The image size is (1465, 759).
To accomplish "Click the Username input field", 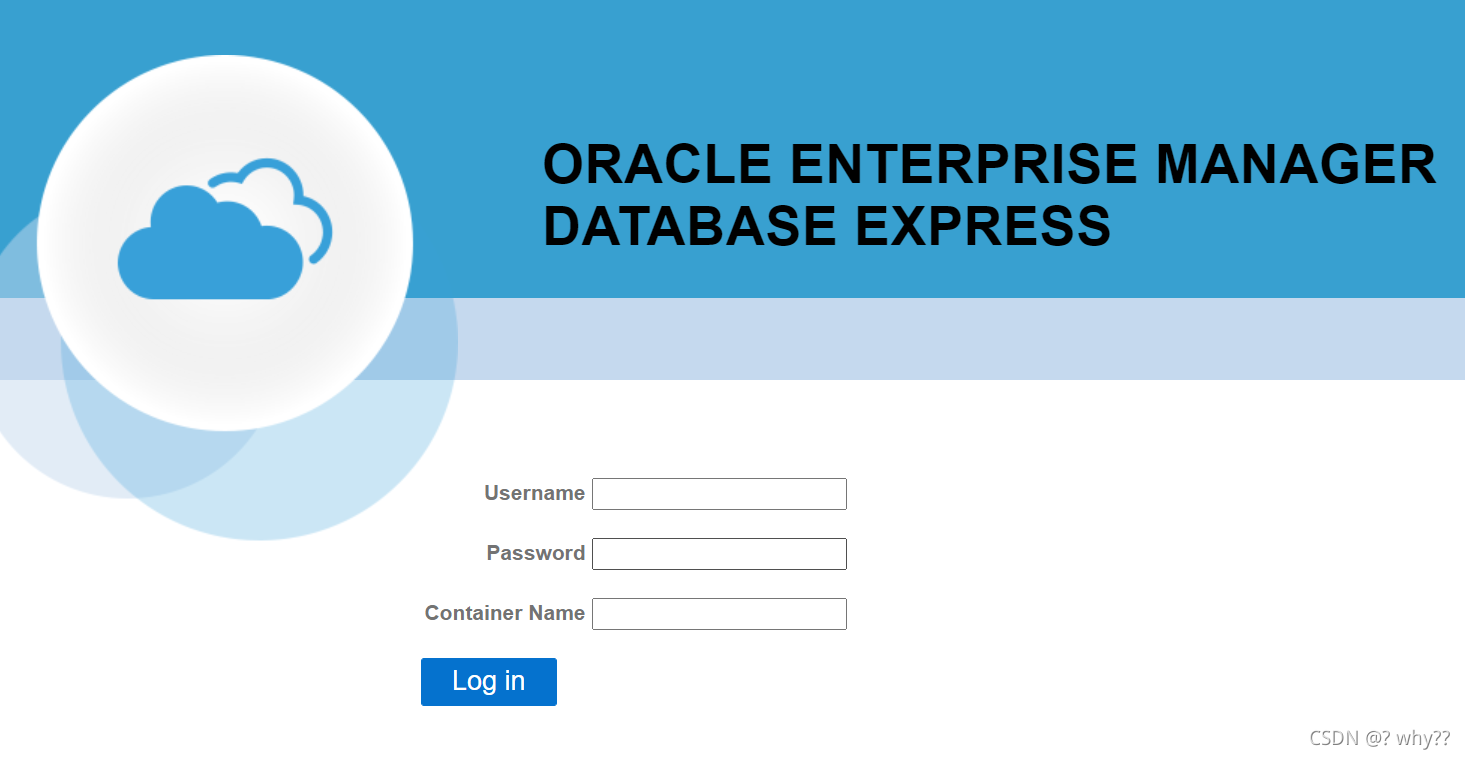I will pos(719,494).
